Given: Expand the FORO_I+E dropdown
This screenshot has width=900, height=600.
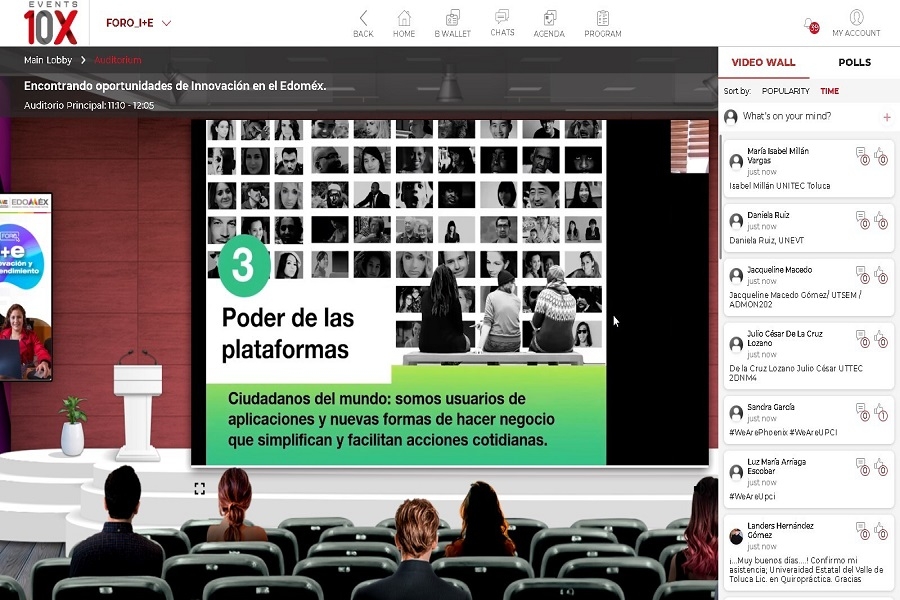Looking at the screenshot, I should (x=166, y=23).
